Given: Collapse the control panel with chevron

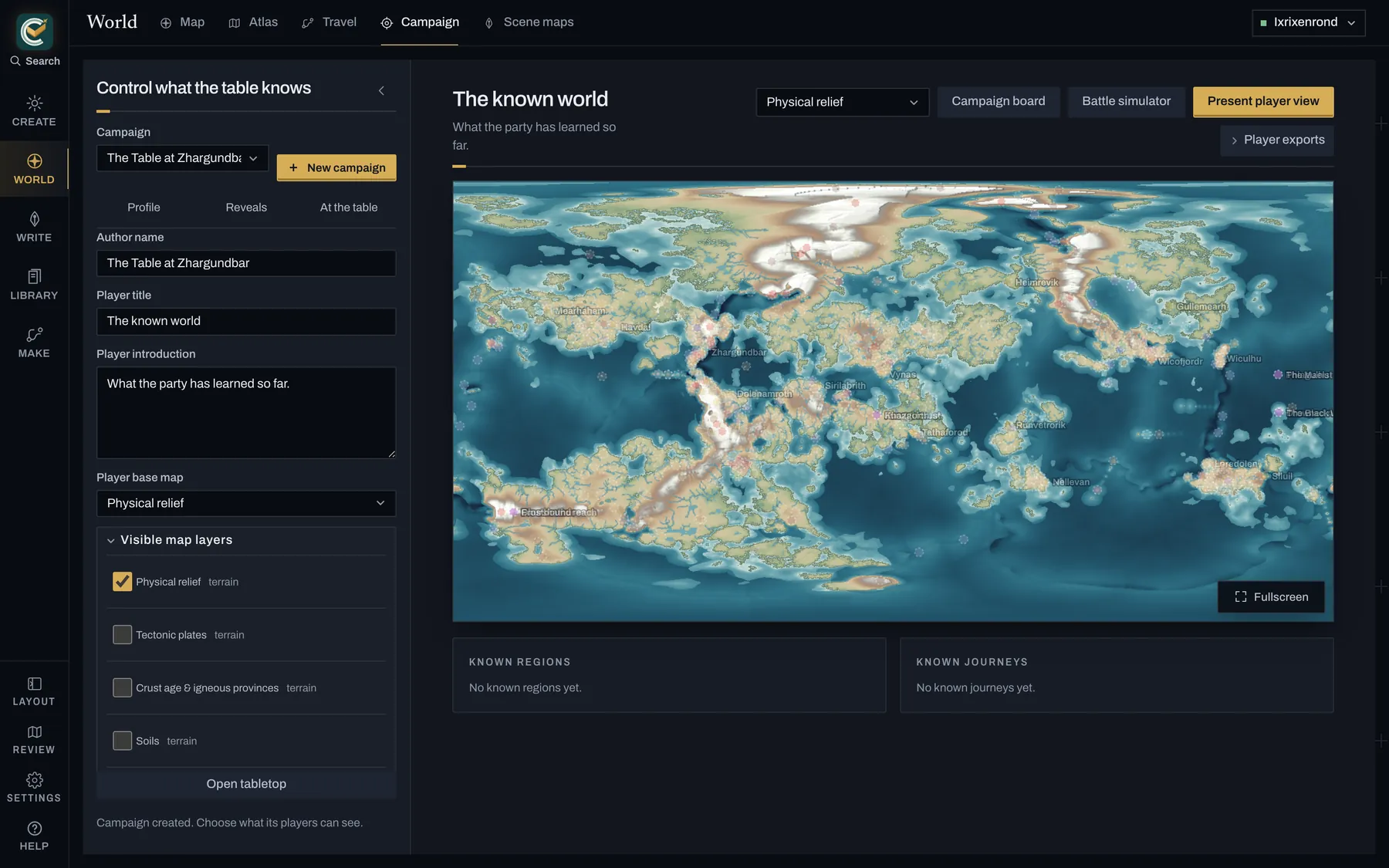Looking at the screenshot, I should pos(381,90).
